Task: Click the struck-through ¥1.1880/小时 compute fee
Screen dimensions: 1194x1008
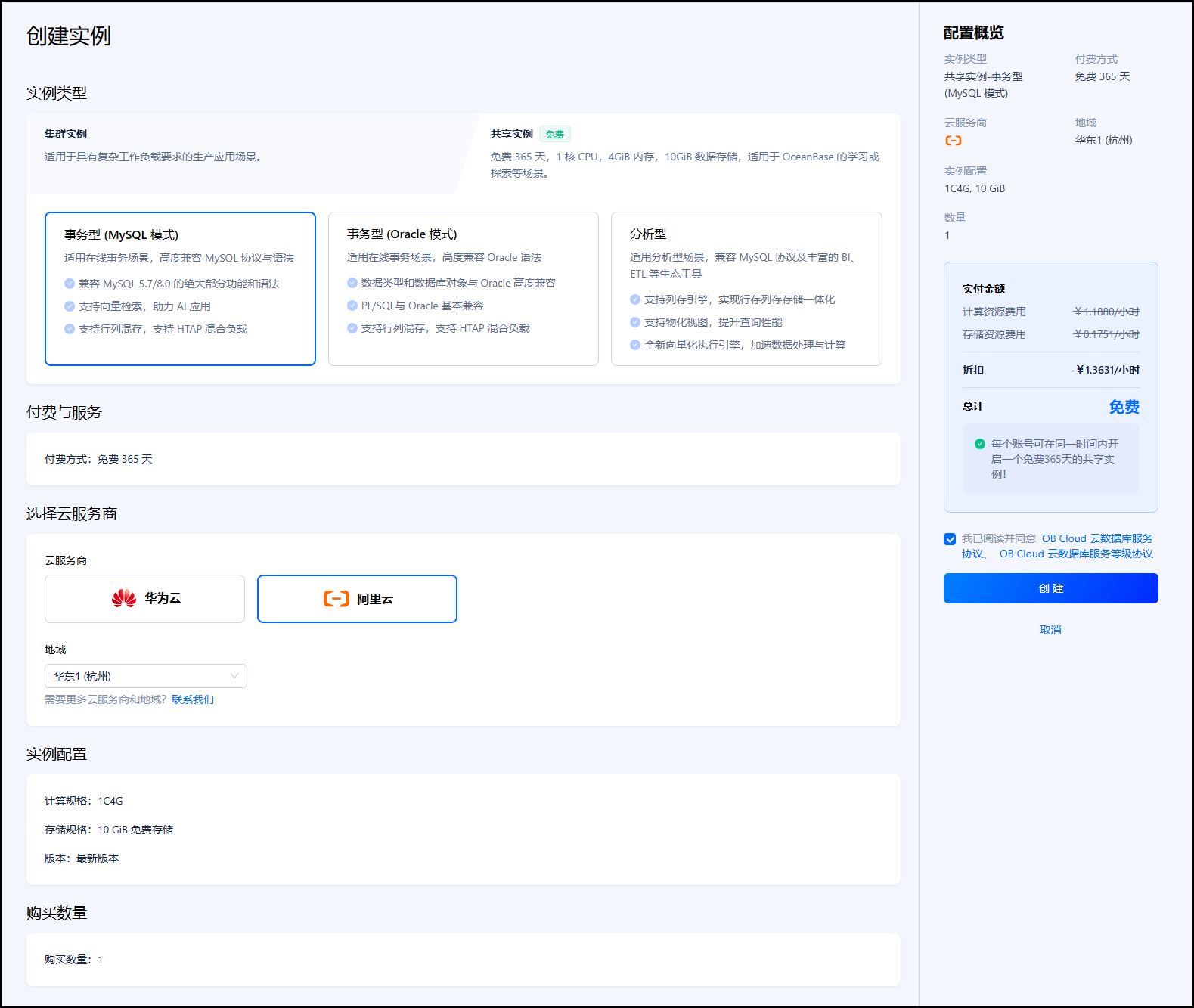Action: pos(1107,312)
